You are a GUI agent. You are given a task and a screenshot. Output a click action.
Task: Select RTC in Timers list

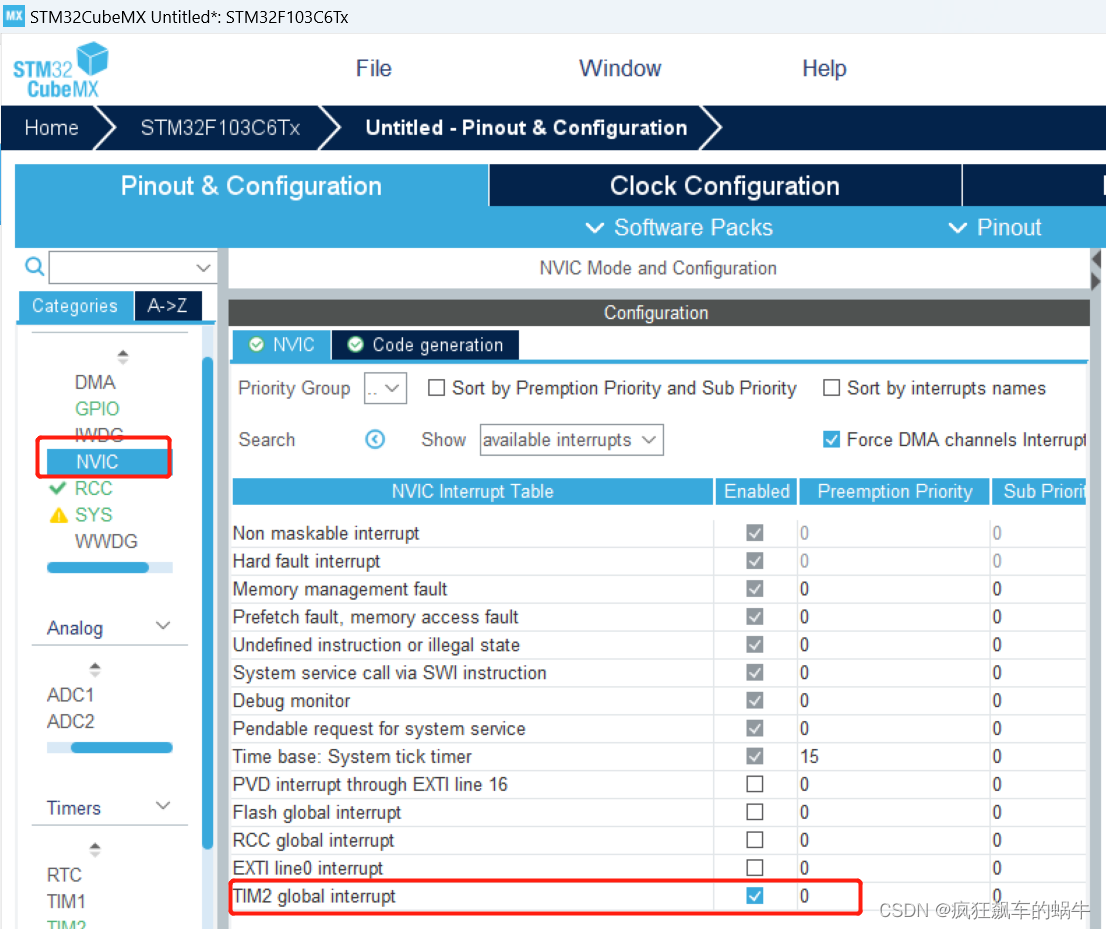tap(64, 875)
